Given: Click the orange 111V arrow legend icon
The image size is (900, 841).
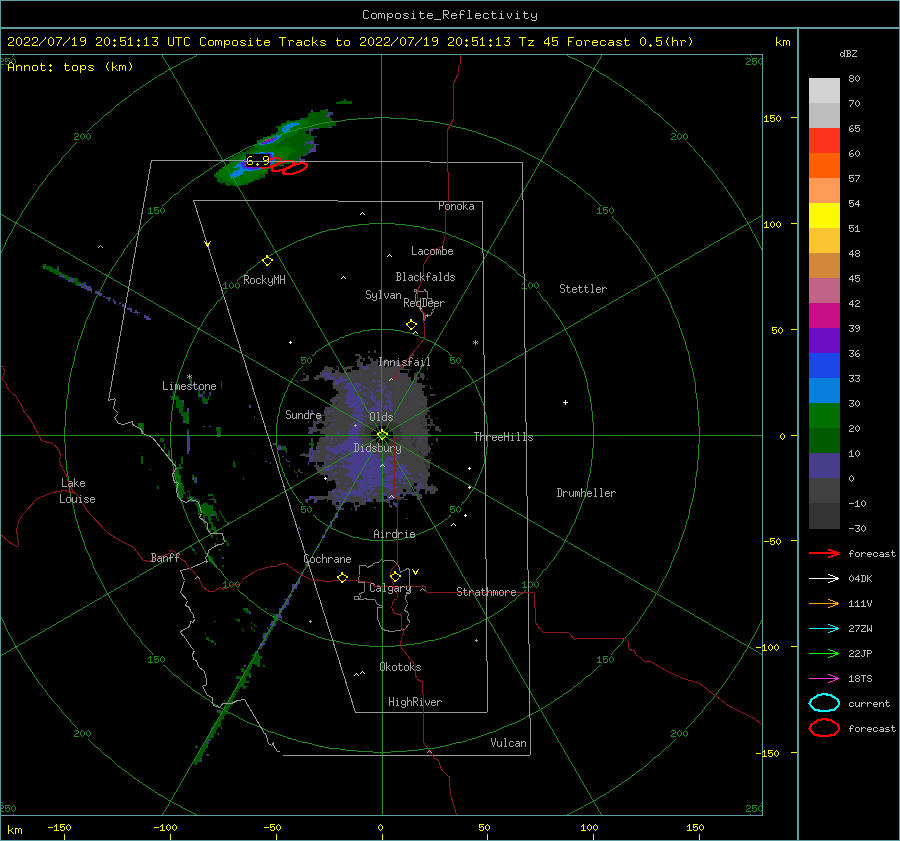Looking at the screenshot, I should coord(824,603).
